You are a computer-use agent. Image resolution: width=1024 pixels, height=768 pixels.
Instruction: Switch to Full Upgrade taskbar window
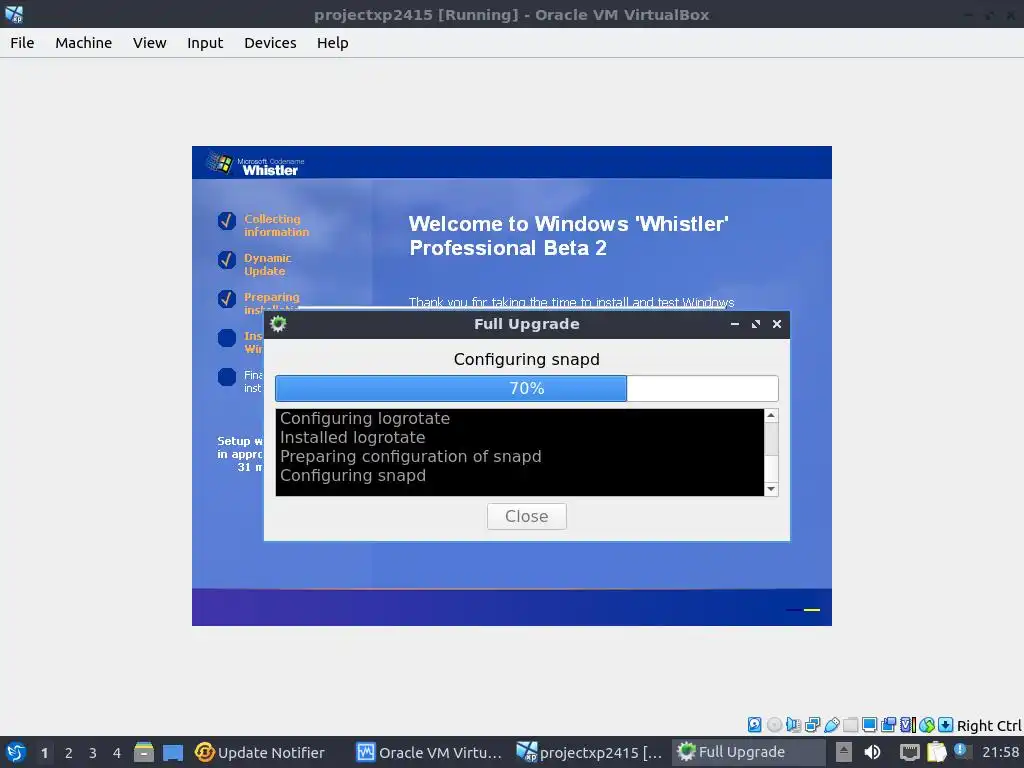pyautogui.click(x=748, y=752)
